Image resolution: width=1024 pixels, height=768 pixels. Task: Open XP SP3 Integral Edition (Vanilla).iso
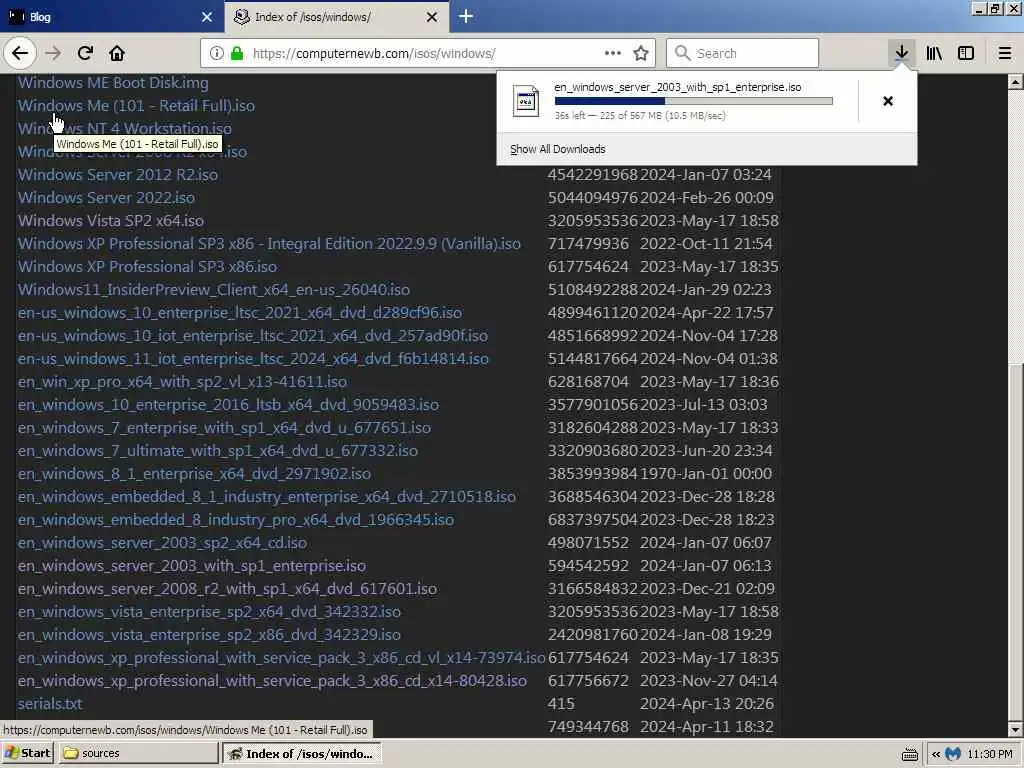269,244
